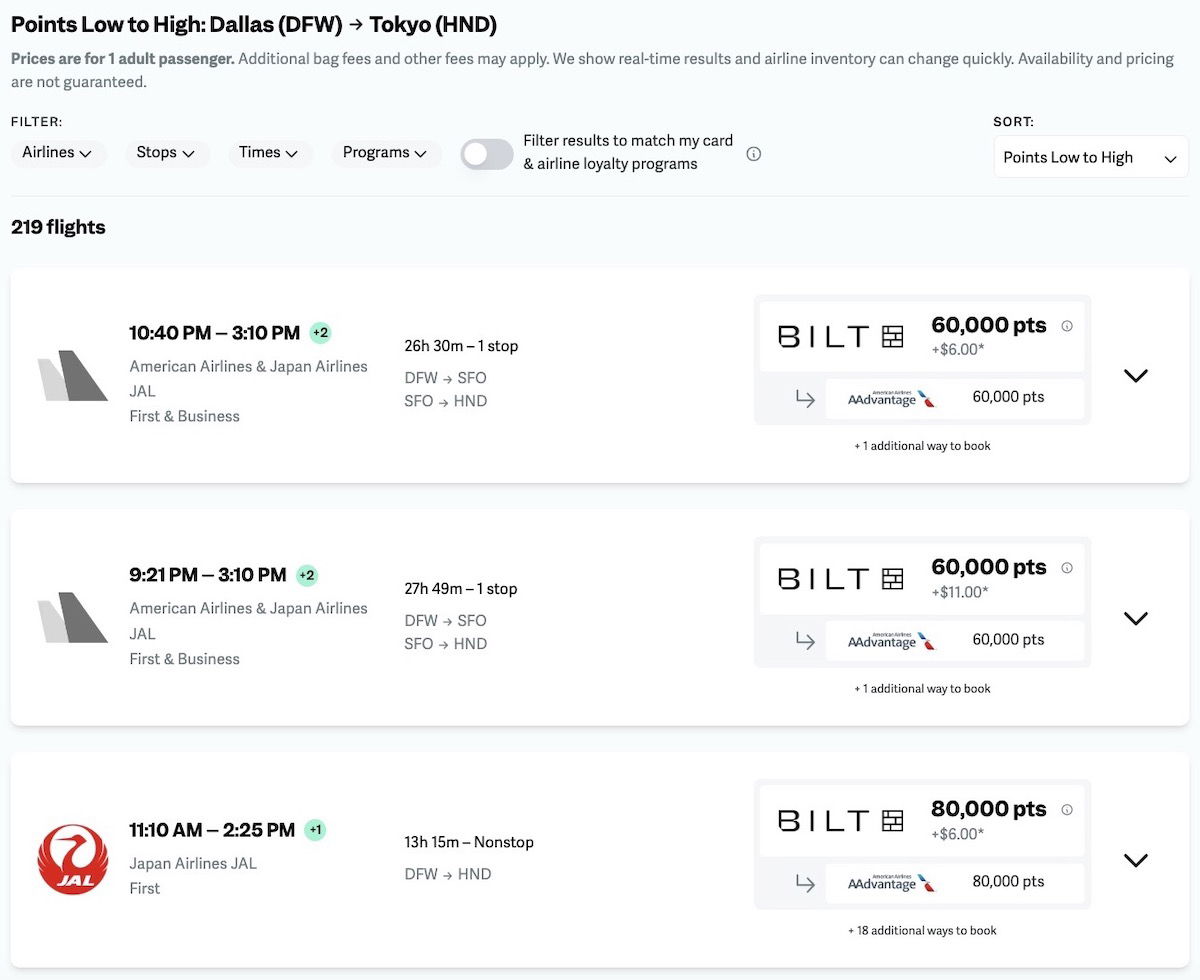Click info icon next to 60,000 pts +$11.00
The height and width of the screenshot is (980, 1200).
tap(1067, 568)
